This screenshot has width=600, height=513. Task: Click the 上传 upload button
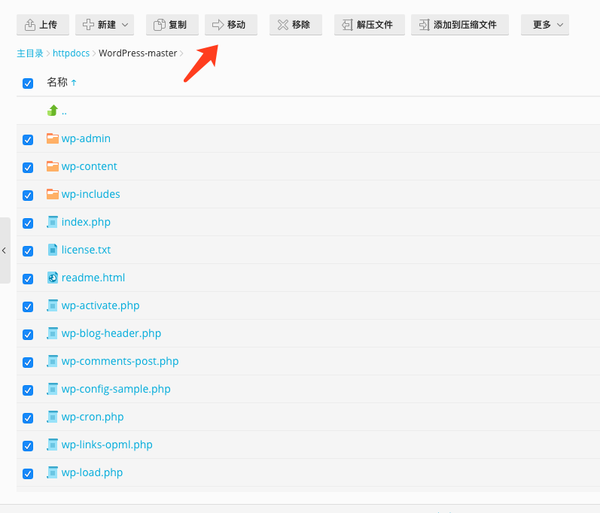pos(42,25)
